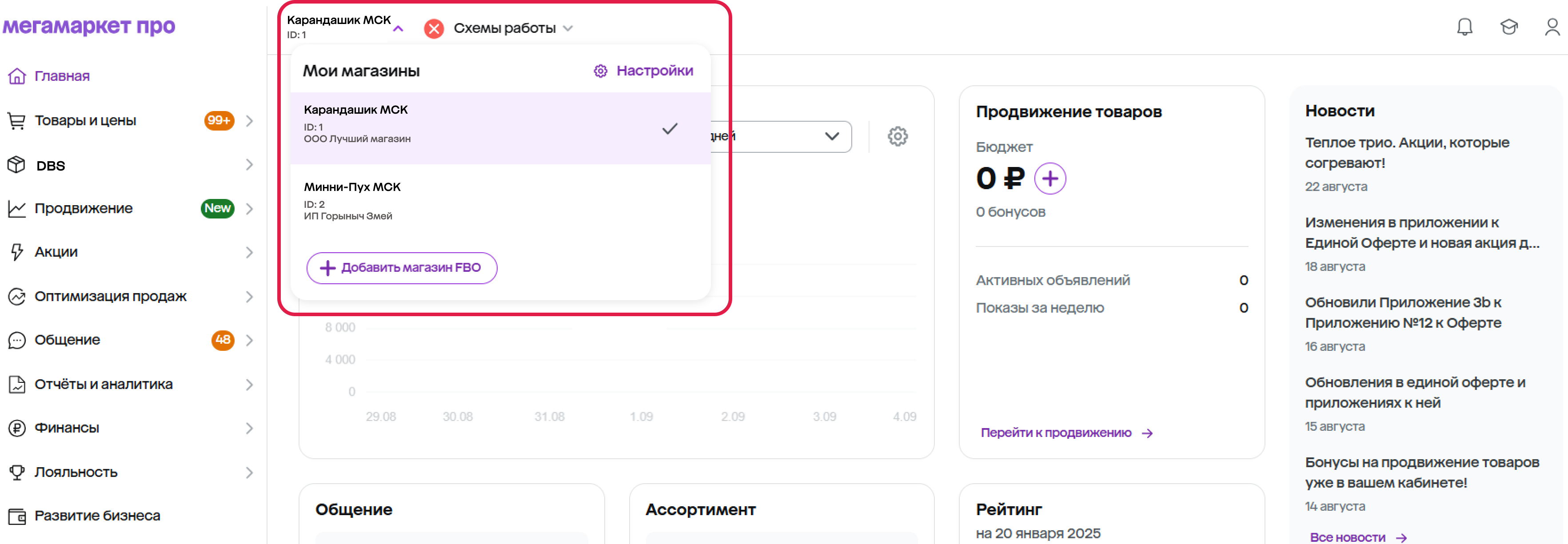Open the Финансы menu section
The height and width of the screenshot is (544, 1568).
click(x=67, y=429)
